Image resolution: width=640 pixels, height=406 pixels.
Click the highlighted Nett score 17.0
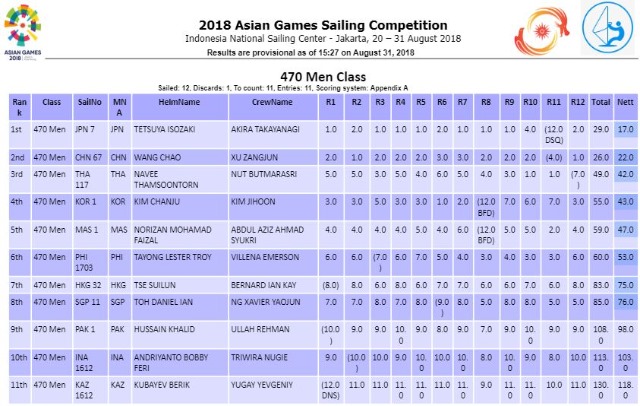626,130
